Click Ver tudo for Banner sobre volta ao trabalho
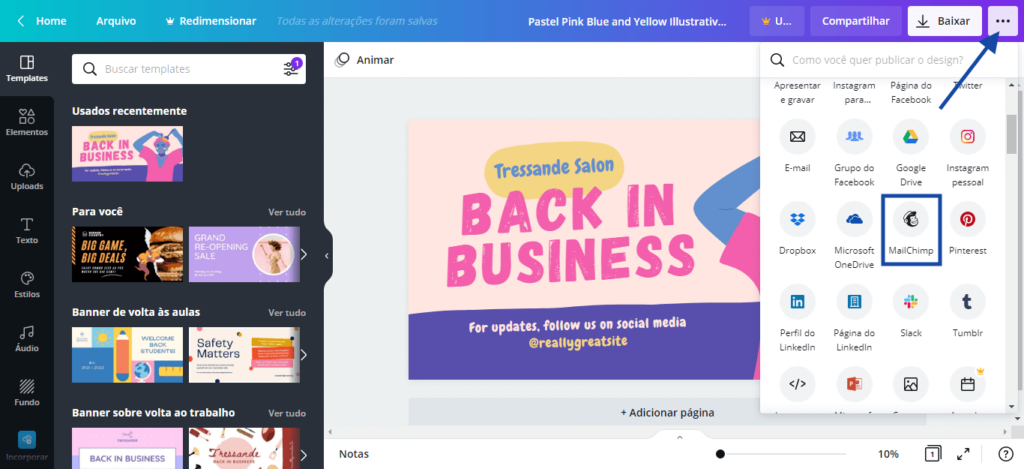1024x469 pixels. [x=287, y=413]
